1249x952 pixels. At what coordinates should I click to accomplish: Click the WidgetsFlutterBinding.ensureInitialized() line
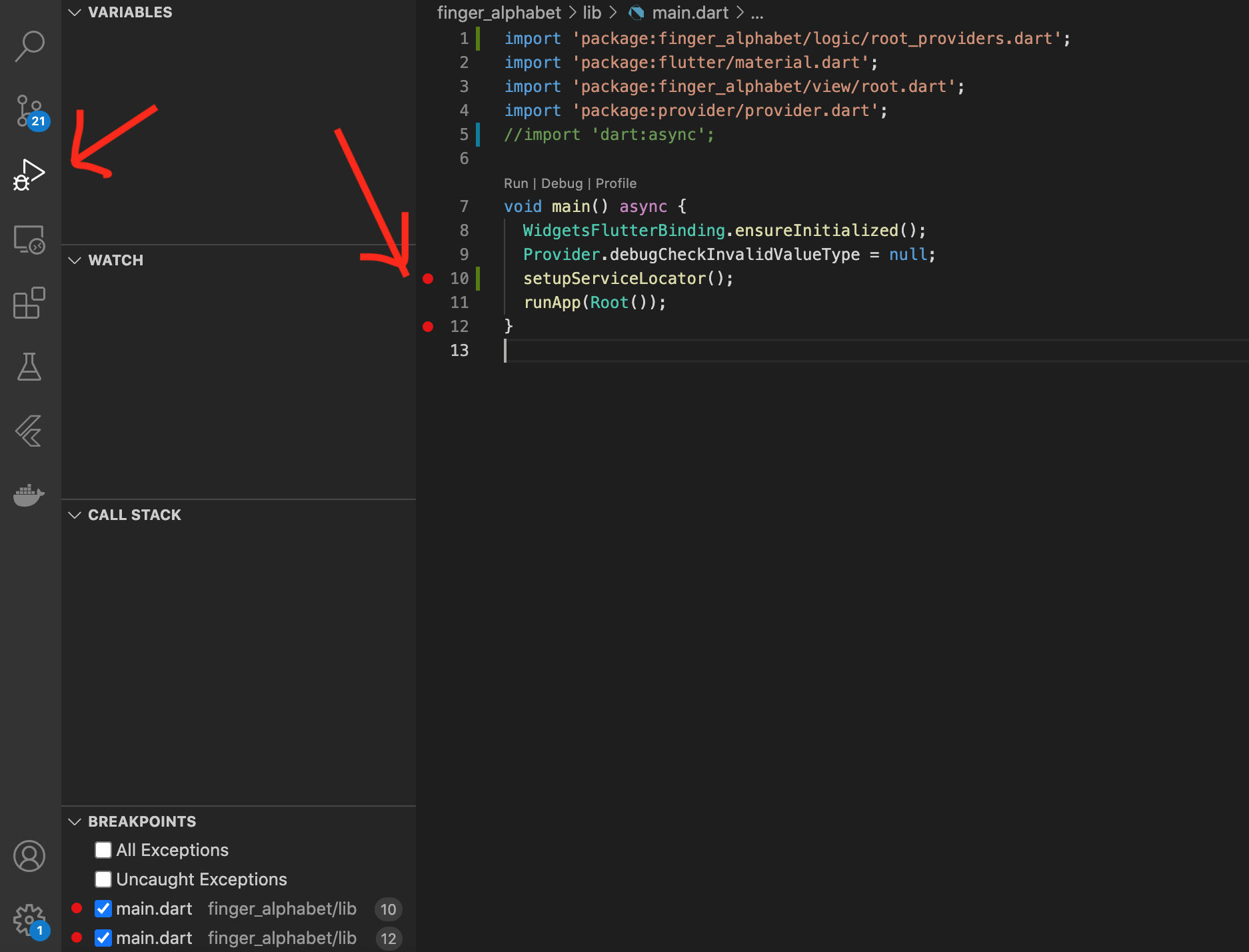pos(724,231)
